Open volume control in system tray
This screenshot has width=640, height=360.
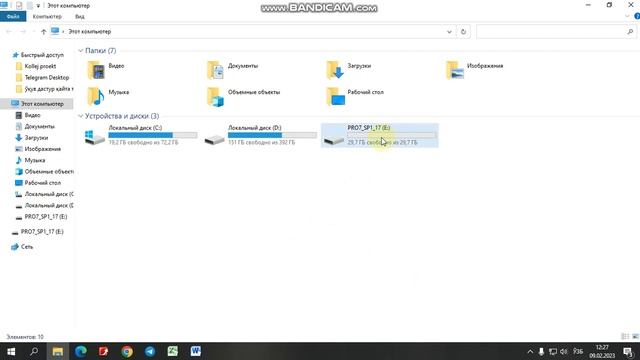[x=564, y=351]
